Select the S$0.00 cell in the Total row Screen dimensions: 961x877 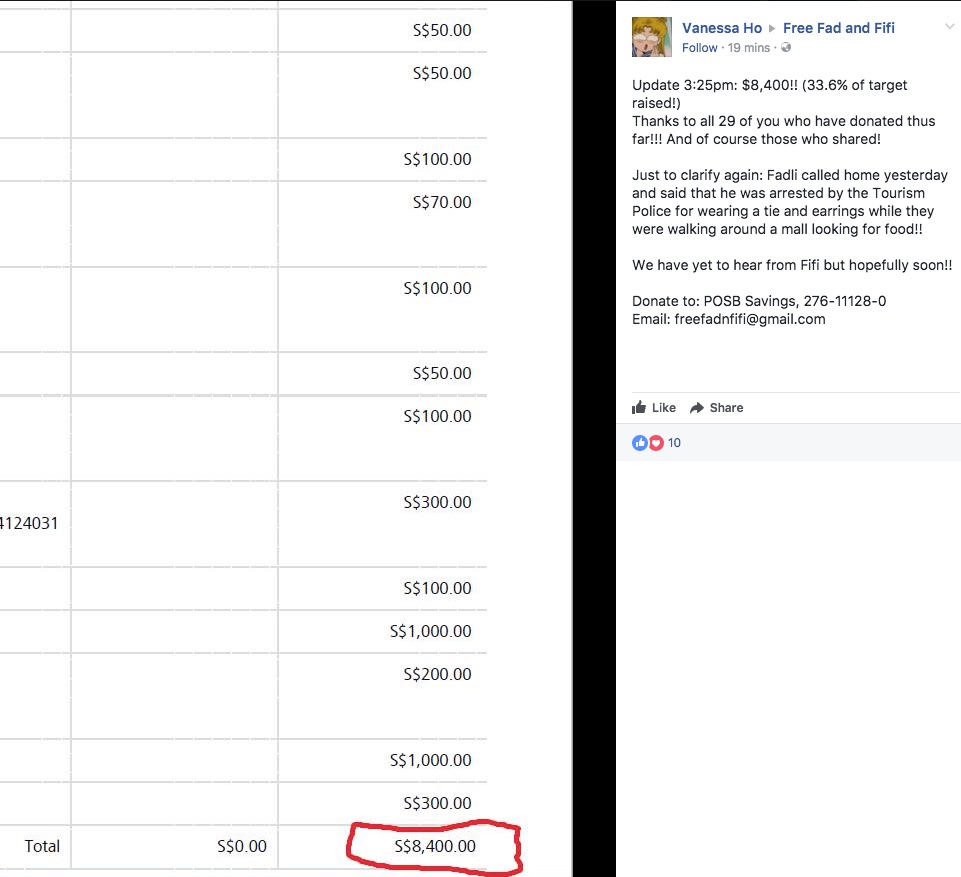(x=241, y=846)
